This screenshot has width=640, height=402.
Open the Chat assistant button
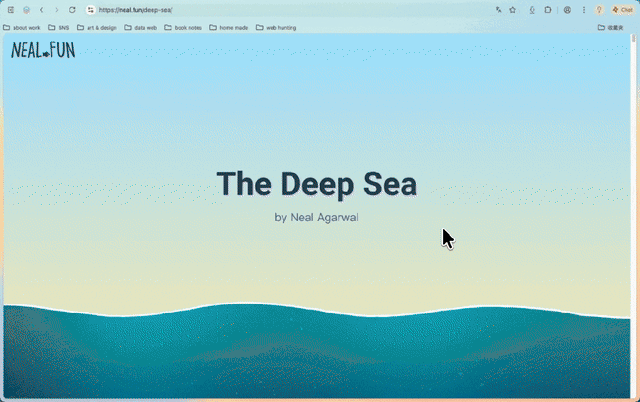coord(622,10)
